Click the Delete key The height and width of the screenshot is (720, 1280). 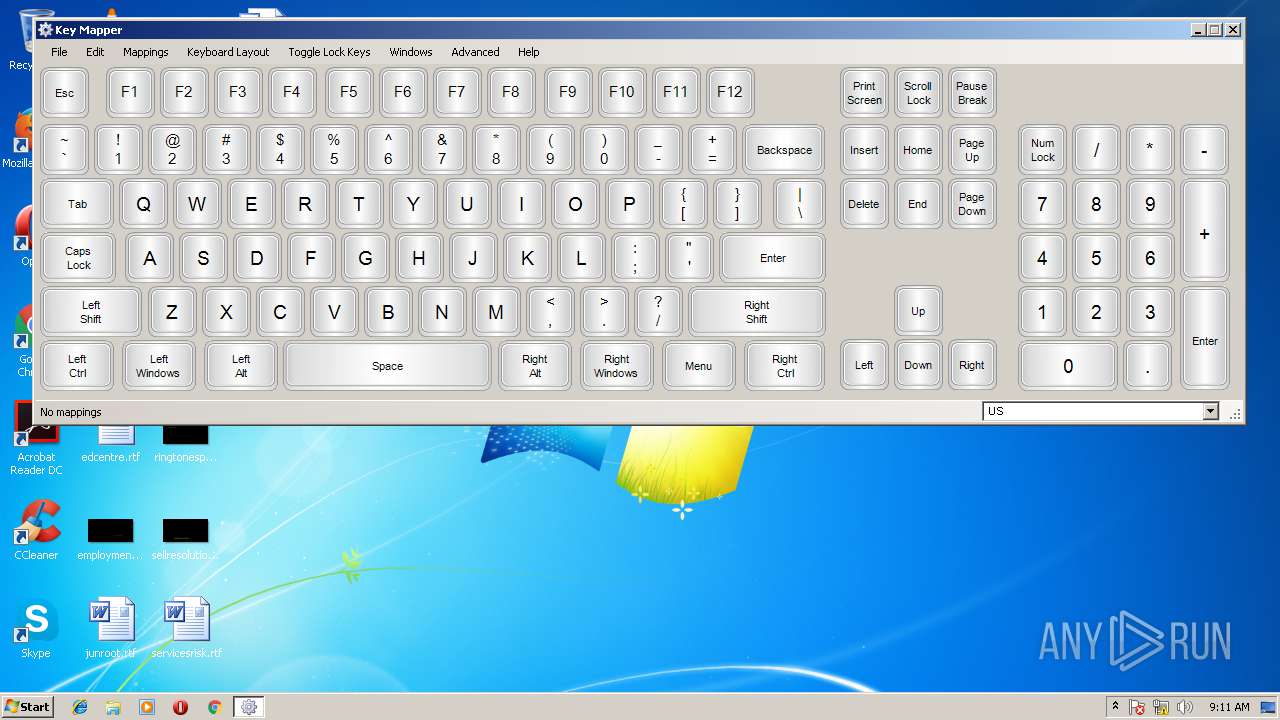click(x=864, y=204)
